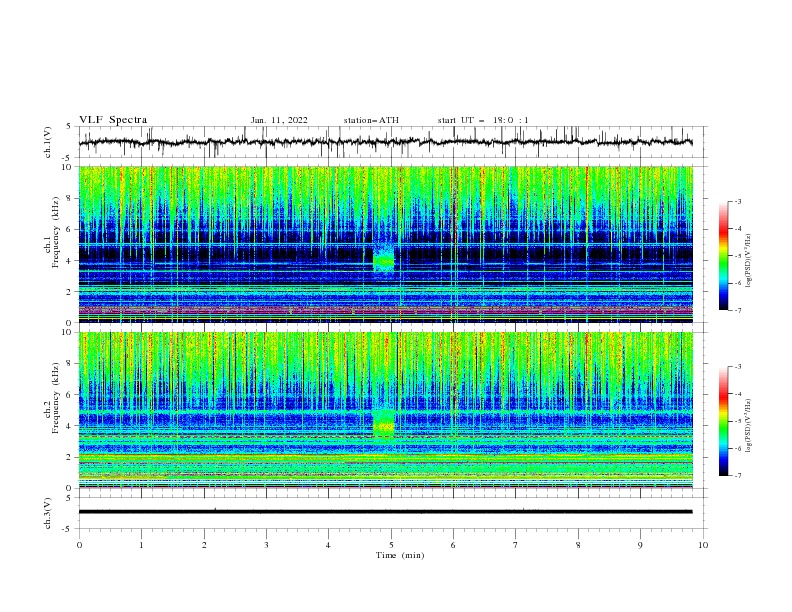Click the date 'Jan. 11, 2022'
Screen dimensions: 792x612
[x=279, y=120]
